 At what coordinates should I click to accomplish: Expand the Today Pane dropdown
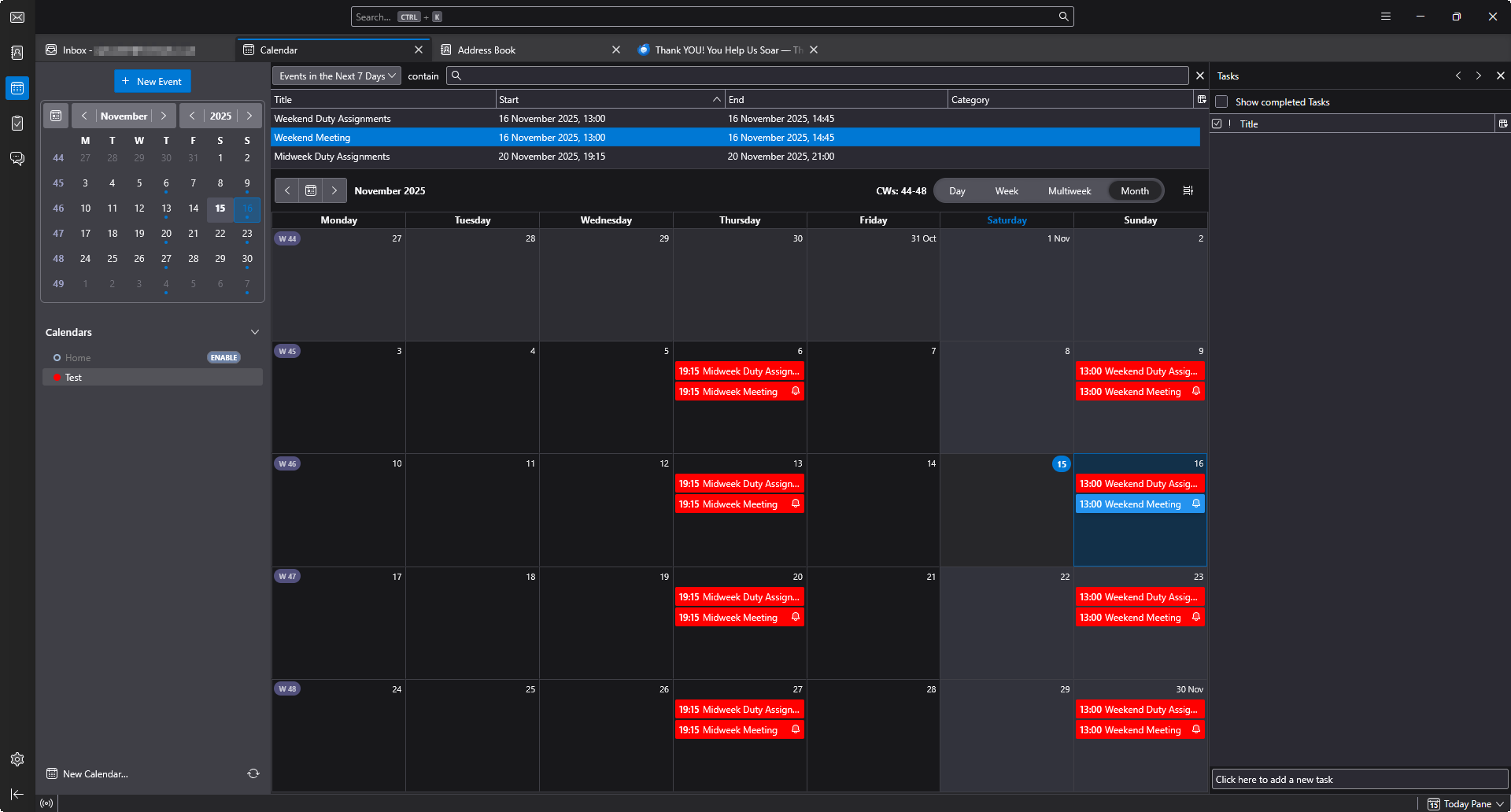1501,803
